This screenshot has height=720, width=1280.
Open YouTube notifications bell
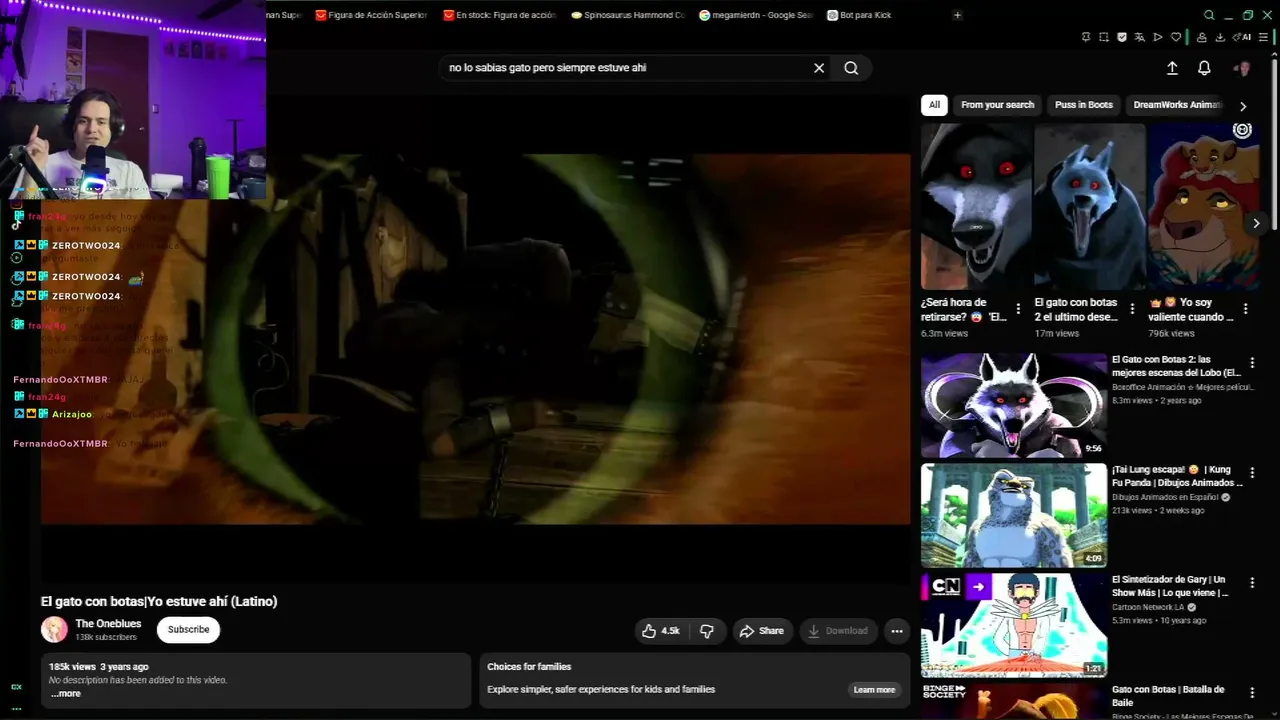pyautogui.click(x=1204, y=68)
